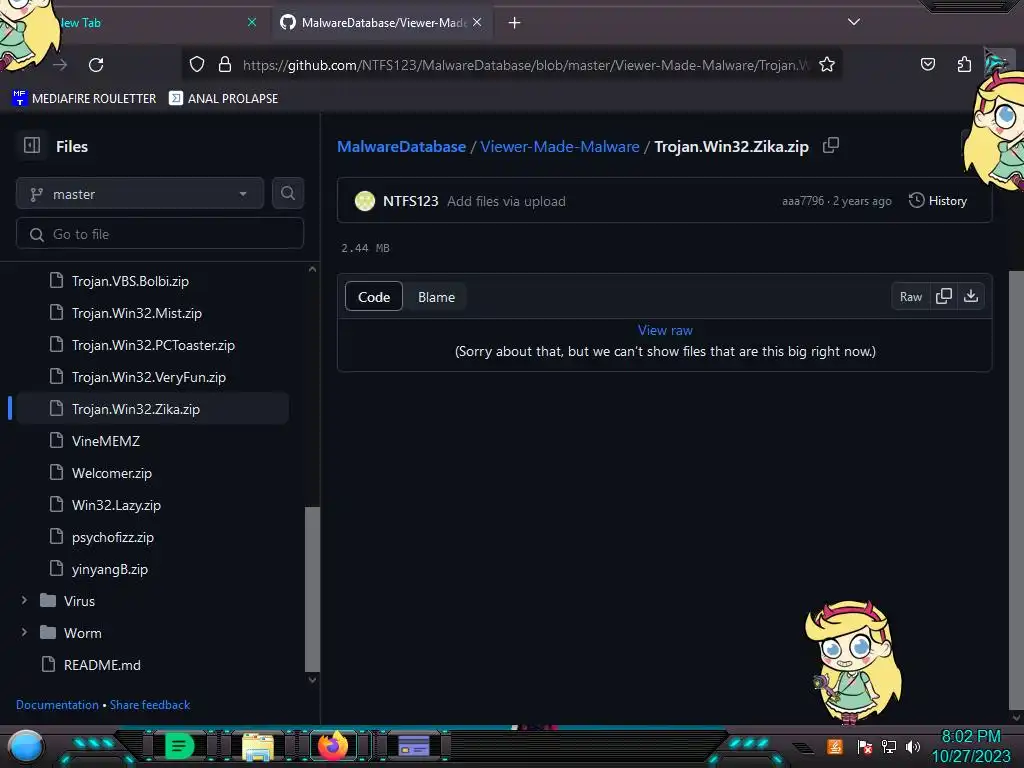This screenshot has width=1024, height=768.
Task: Select yinyangB.zip file
Action: (110, 569)
